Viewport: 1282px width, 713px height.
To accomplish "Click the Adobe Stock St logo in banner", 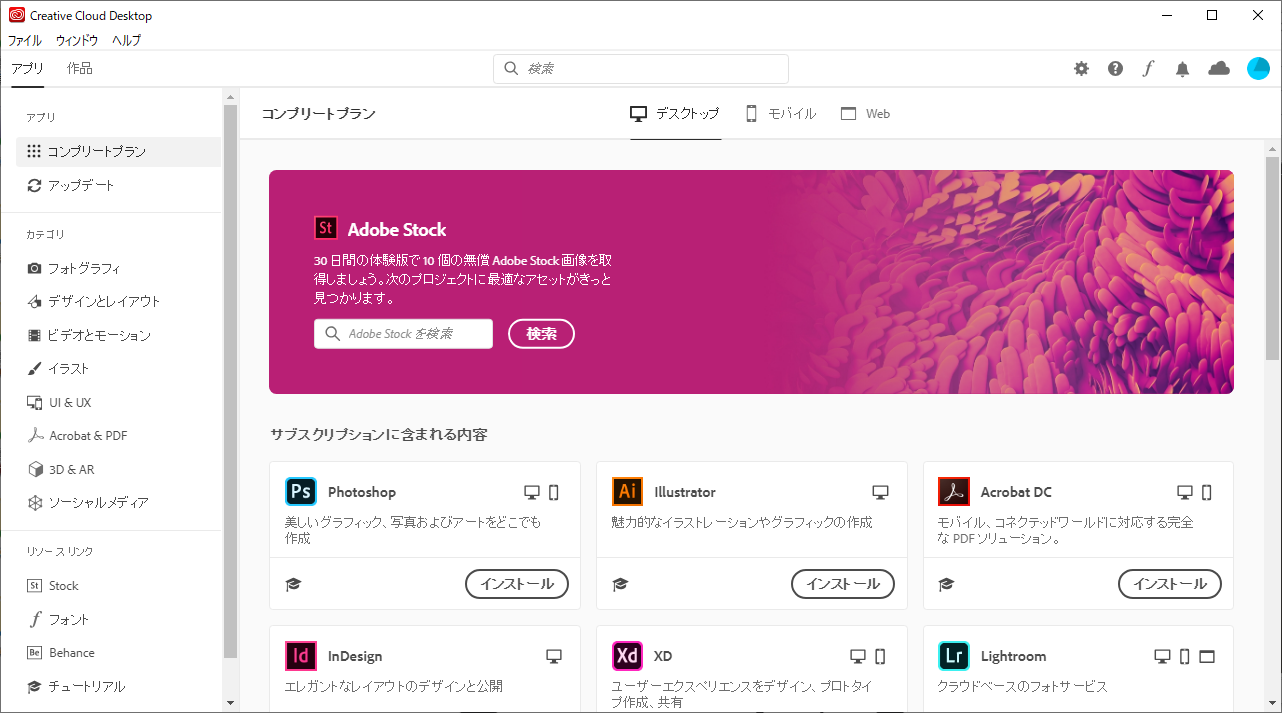I will point(326,228).
